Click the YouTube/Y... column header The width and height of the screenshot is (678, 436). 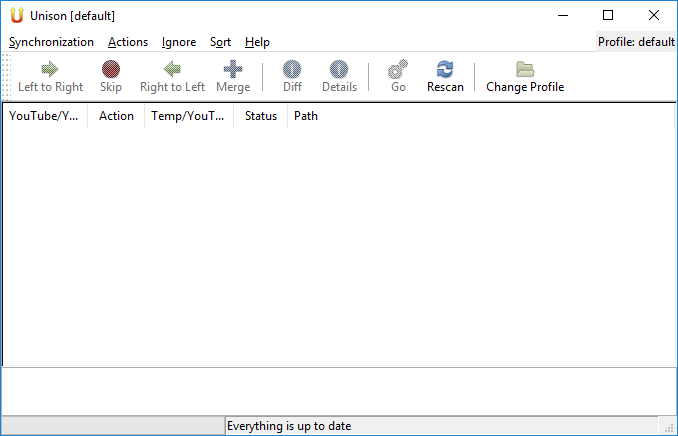(44, 116)
